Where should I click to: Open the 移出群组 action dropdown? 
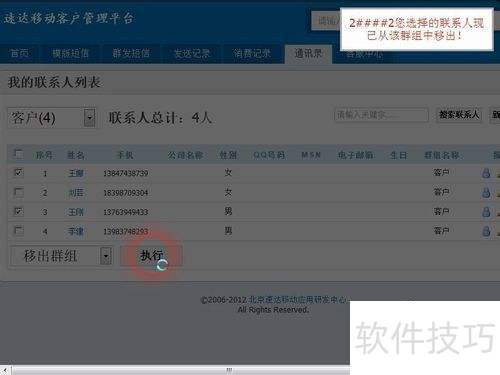point(61,256)
